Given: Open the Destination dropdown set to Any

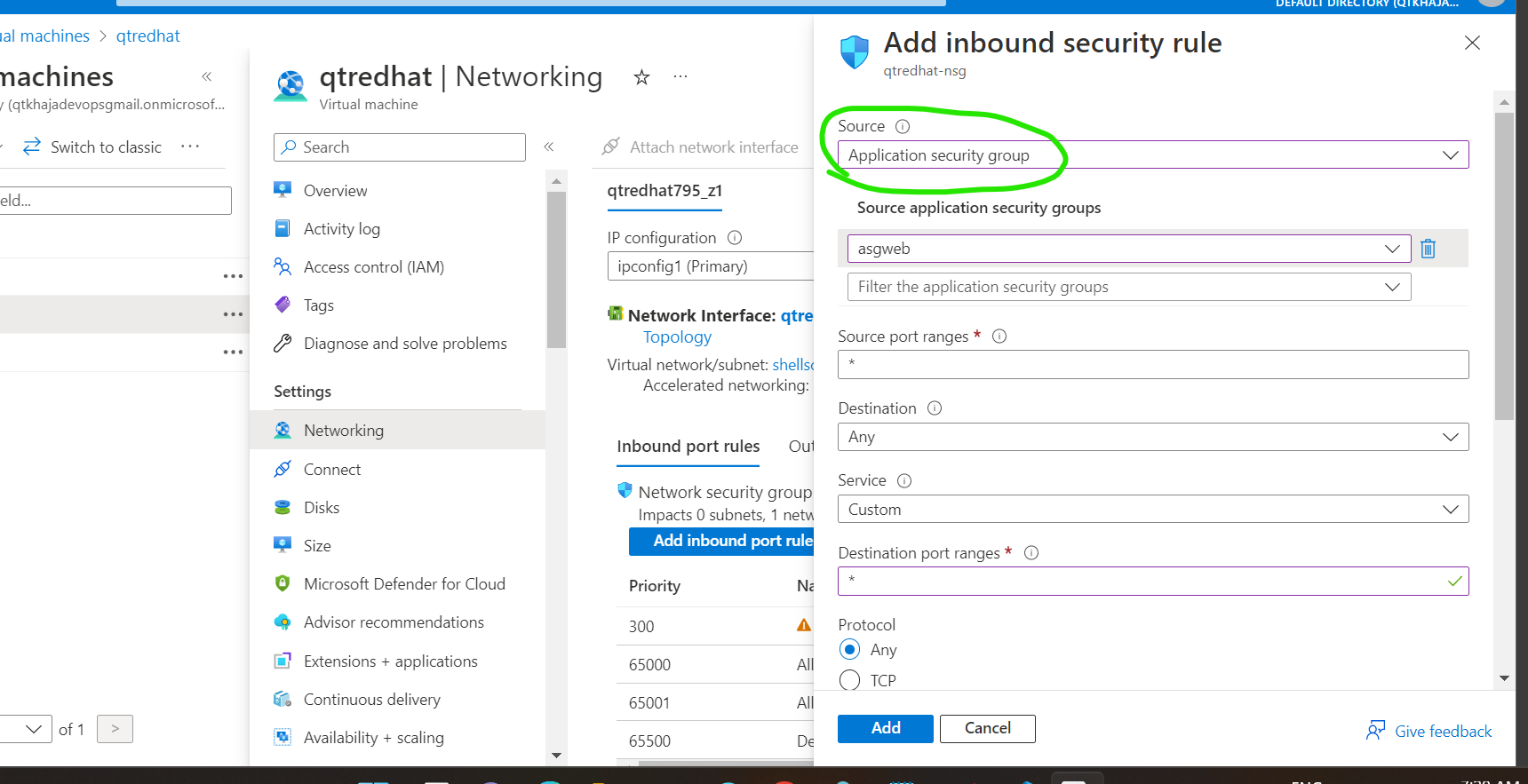Looking at the screenshot, I should click(x=1152, y=437).
